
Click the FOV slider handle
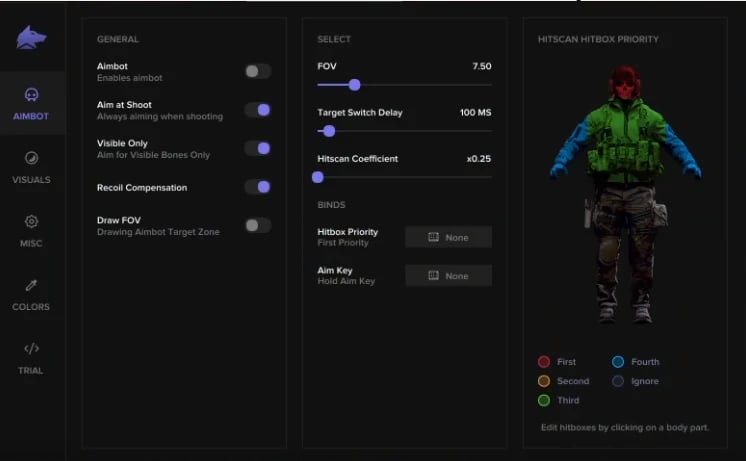click(x=354, y=85)
